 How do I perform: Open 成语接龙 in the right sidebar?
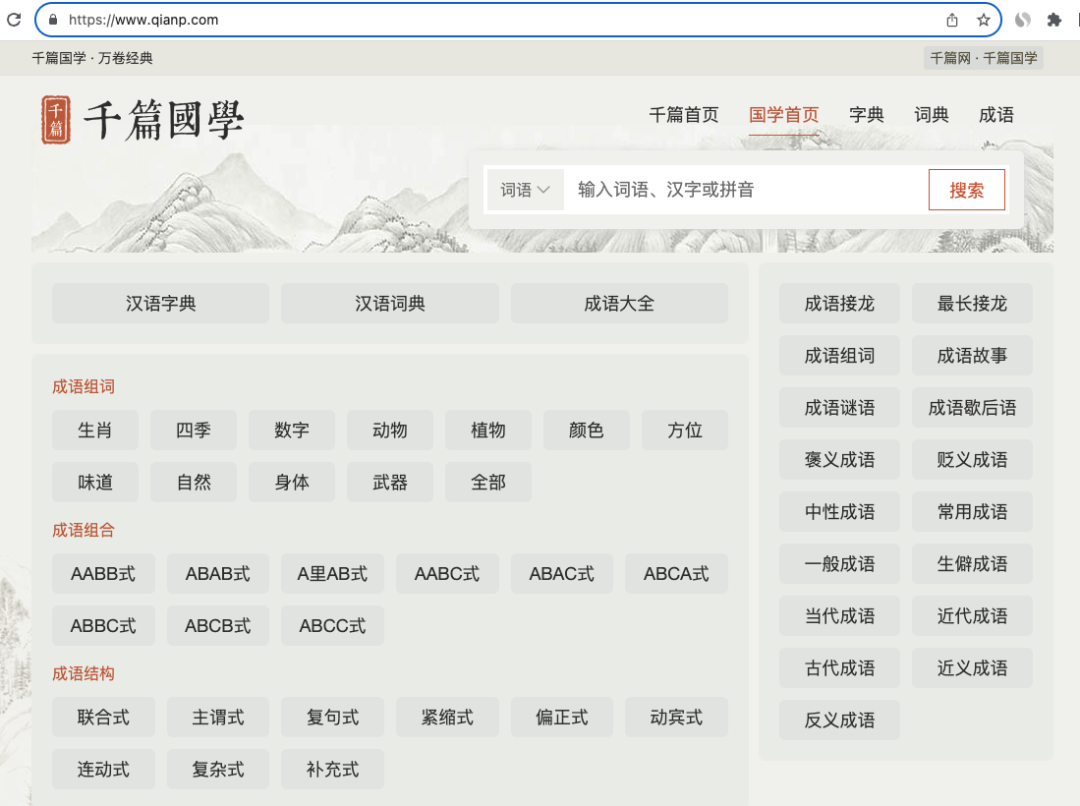[839, 304]
